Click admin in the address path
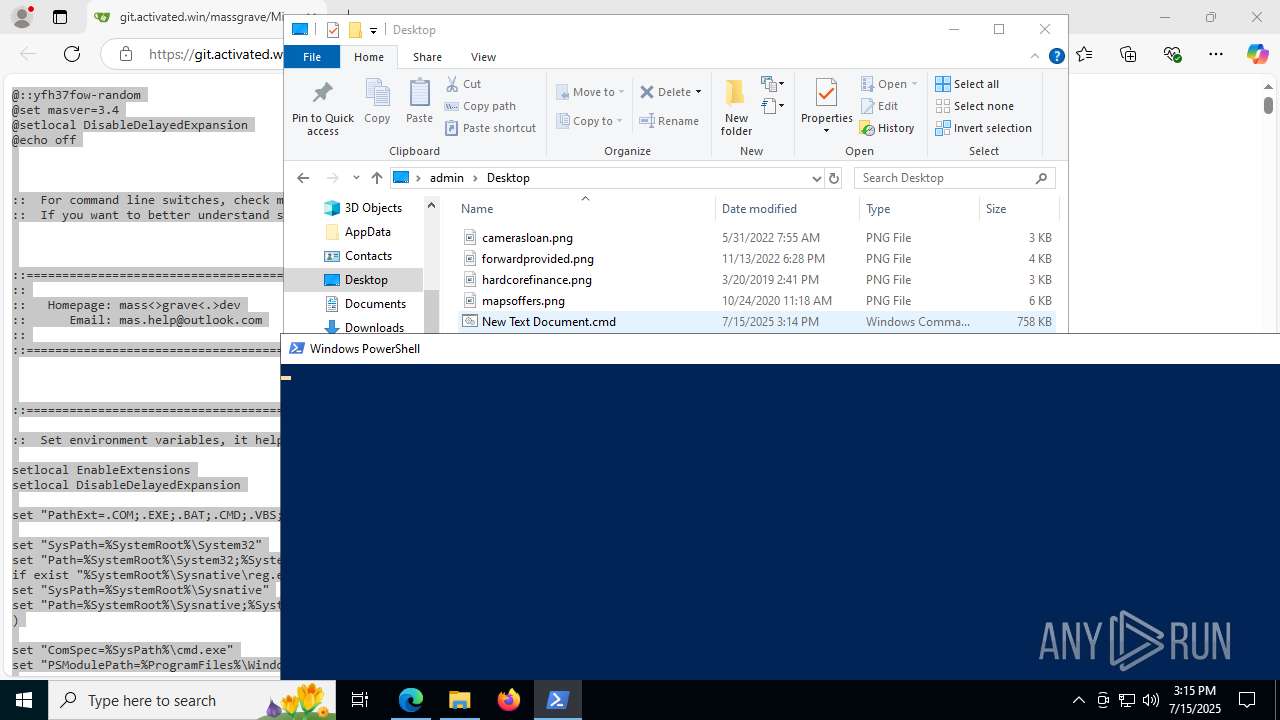 point(447,178)
